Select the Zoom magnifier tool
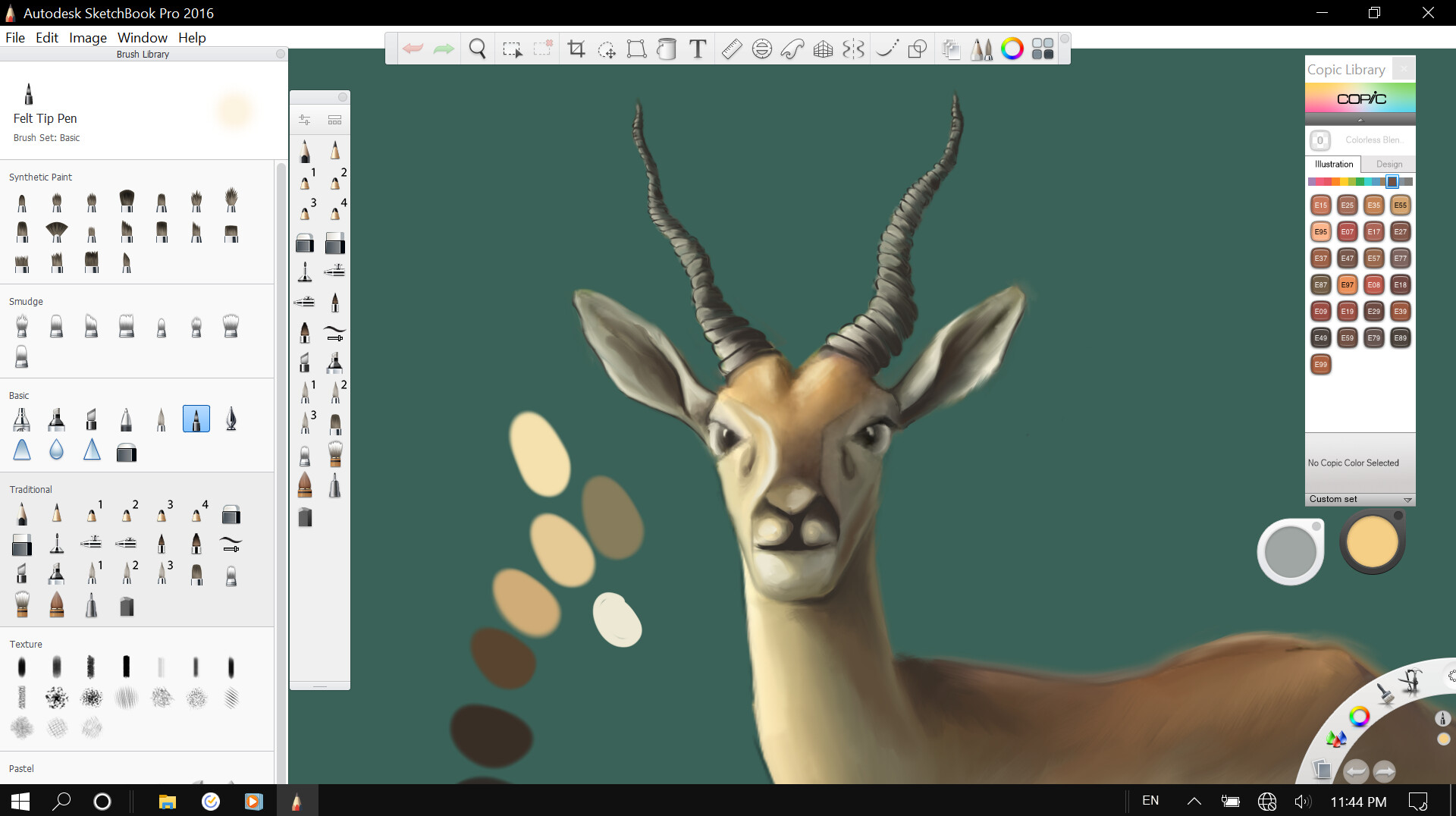1456x816 pixels. 477,49
